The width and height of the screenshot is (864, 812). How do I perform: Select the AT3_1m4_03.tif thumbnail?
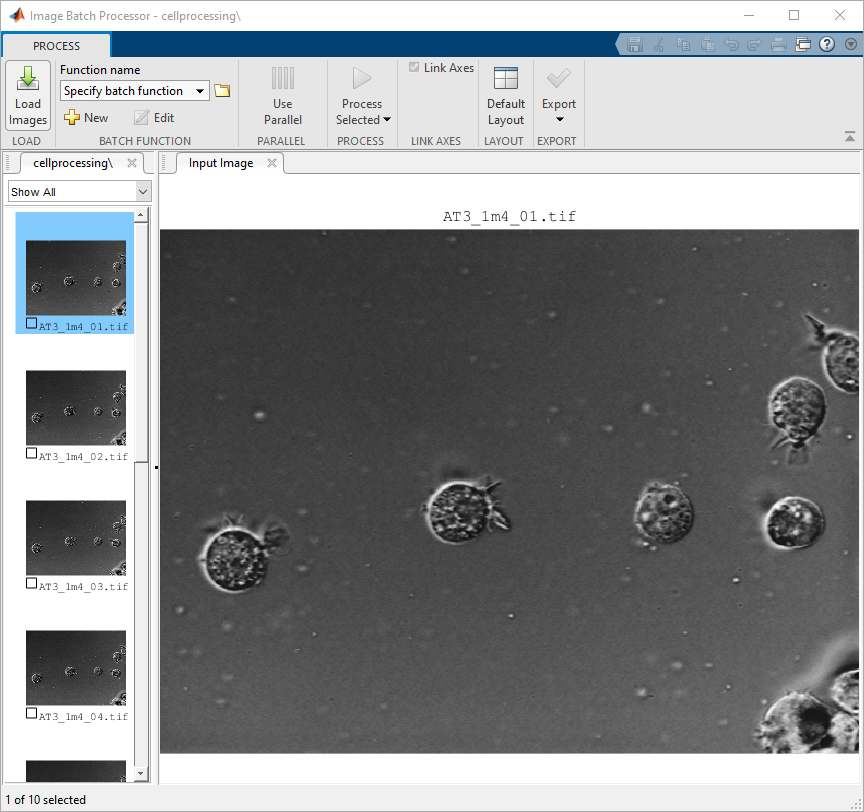(76, 537)
